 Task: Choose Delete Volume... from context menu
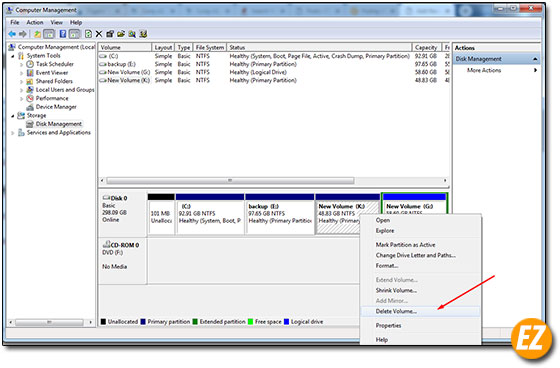[x=420, y=312]
